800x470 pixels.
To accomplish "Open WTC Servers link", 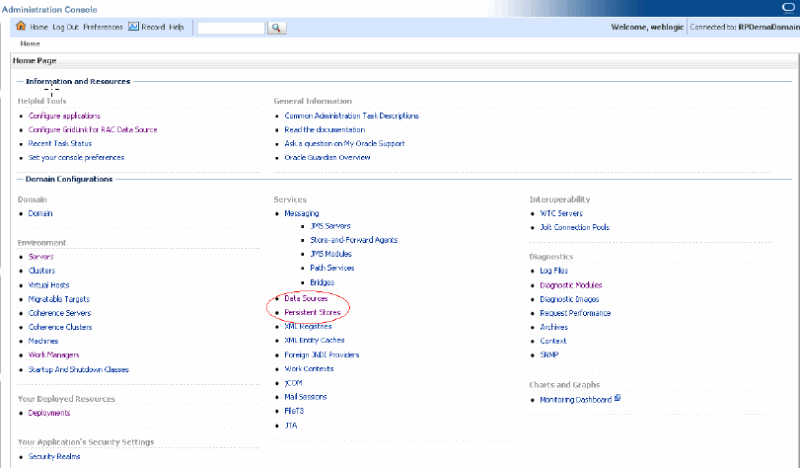I will click(x=561, y=213).
